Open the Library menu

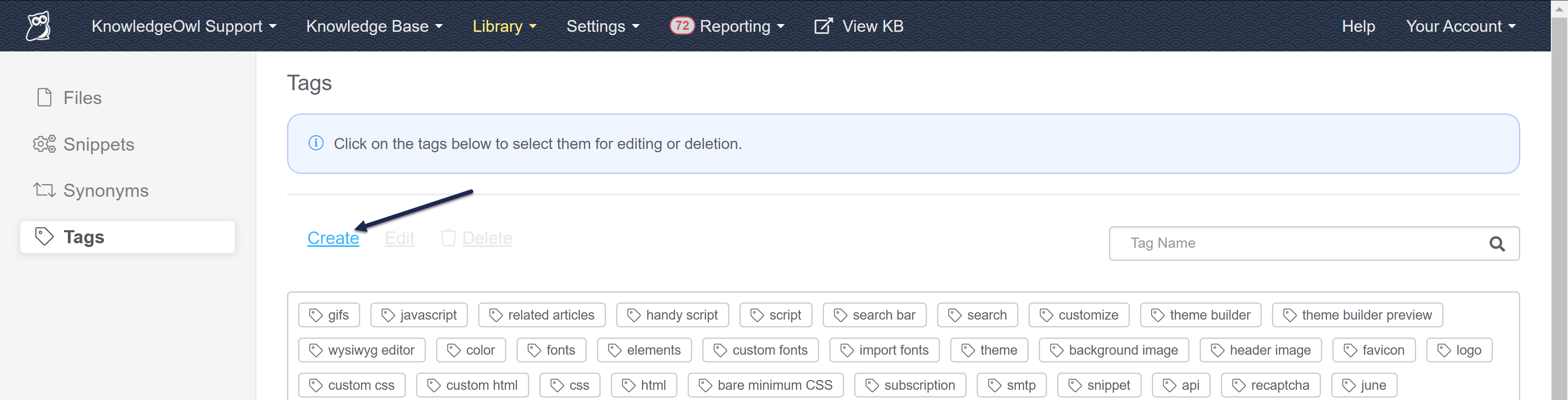[x=505, y=26]
